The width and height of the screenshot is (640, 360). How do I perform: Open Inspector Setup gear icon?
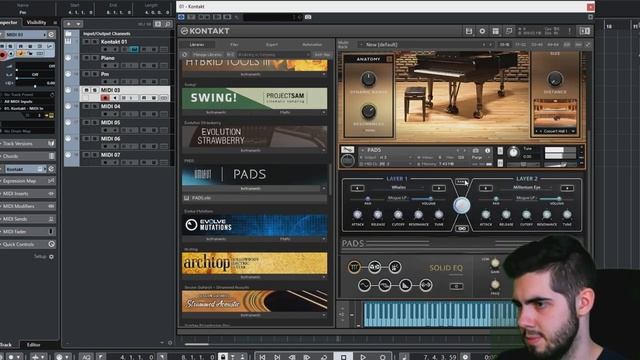tap(51, 257)
